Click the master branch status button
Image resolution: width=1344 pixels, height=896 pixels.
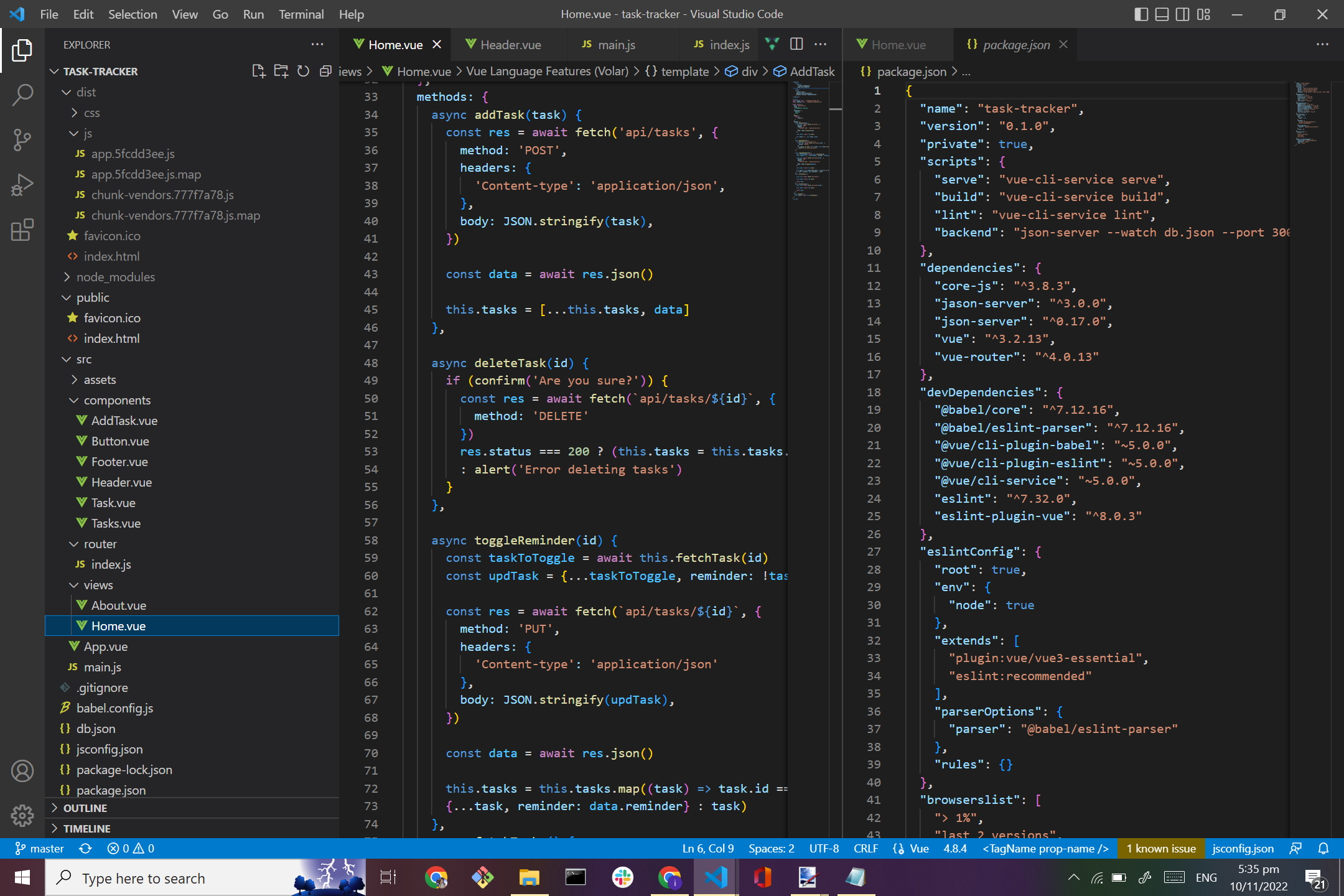[40, 848]
